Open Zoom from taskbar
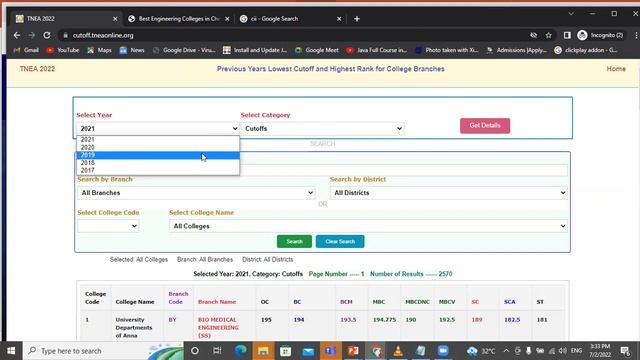Viewport: 640px width, 360px height. click(x=443, y=351)
